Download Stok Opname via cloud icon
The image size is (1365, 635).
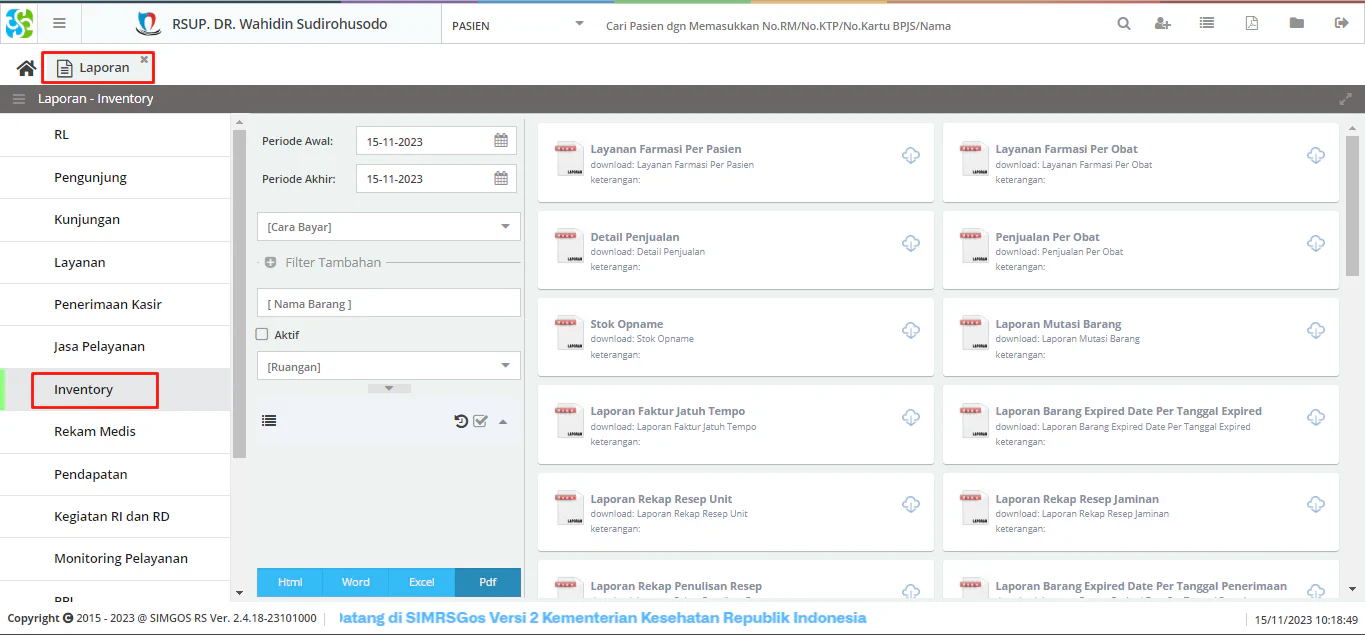911,330
